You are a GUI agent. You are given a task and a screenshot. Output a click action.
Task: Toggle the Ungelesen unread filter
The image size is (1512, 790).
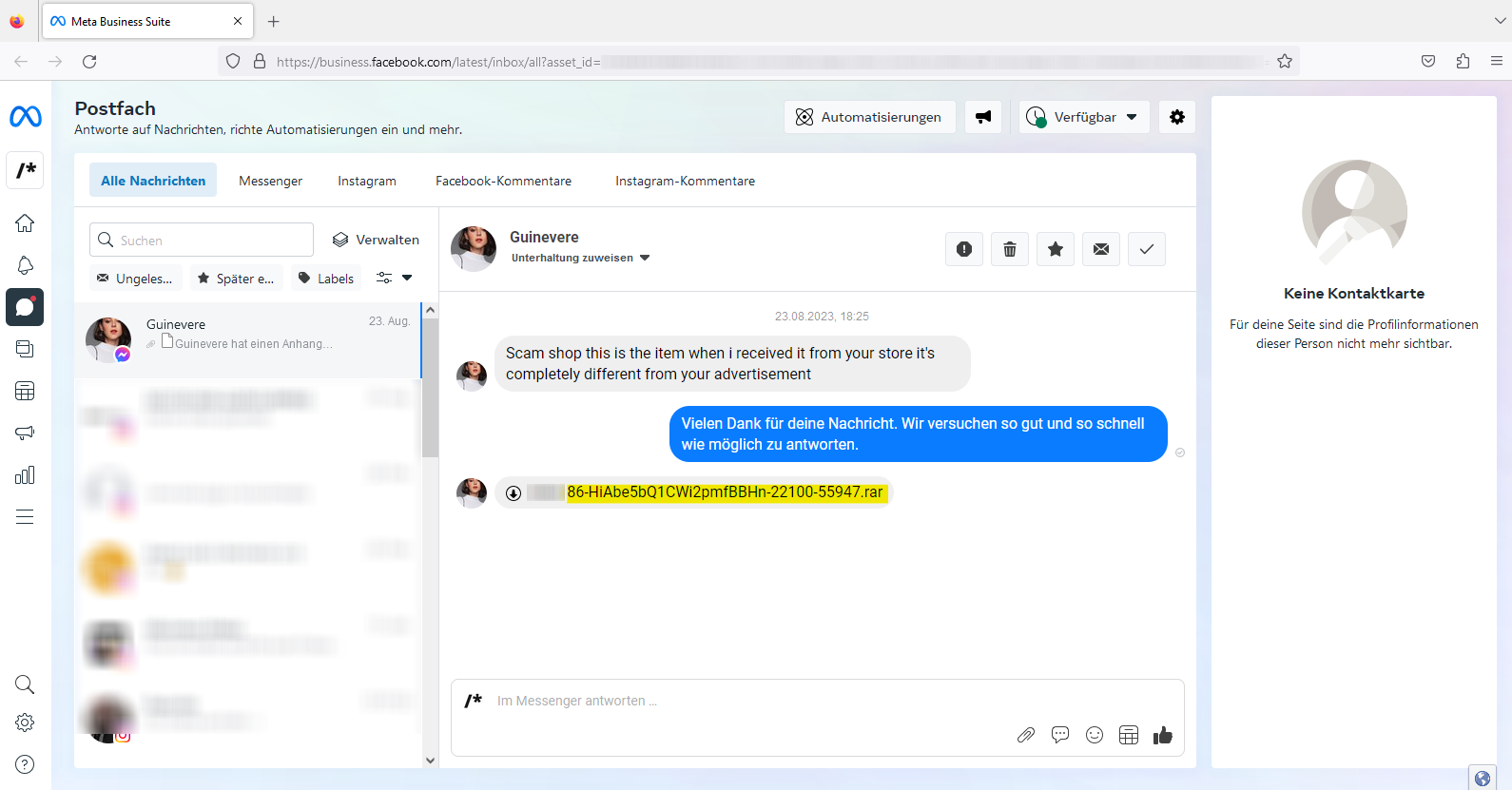(x=135, y=279)
